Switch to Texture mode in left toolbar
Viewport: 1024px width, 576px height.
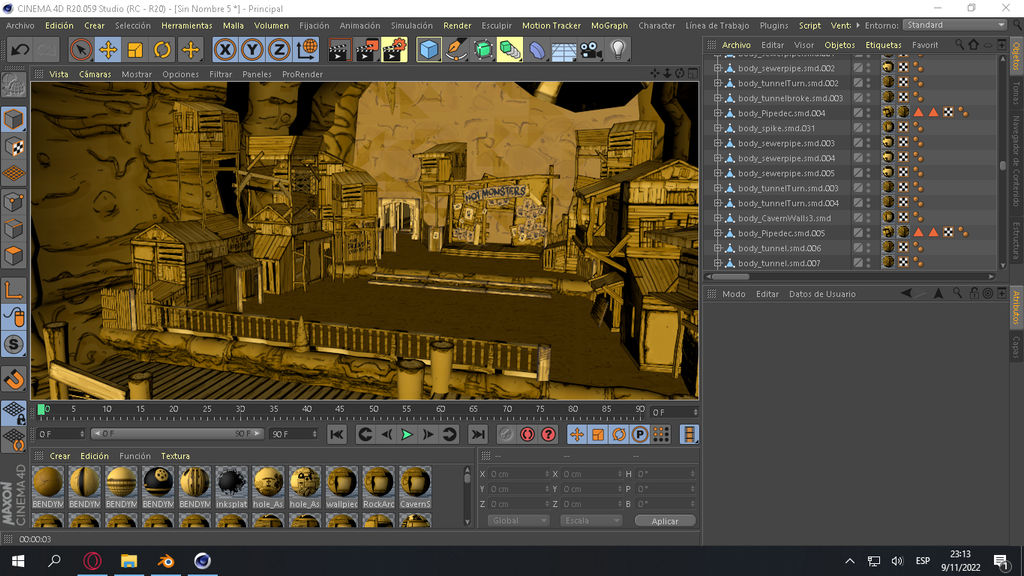(x=14, y=147)
